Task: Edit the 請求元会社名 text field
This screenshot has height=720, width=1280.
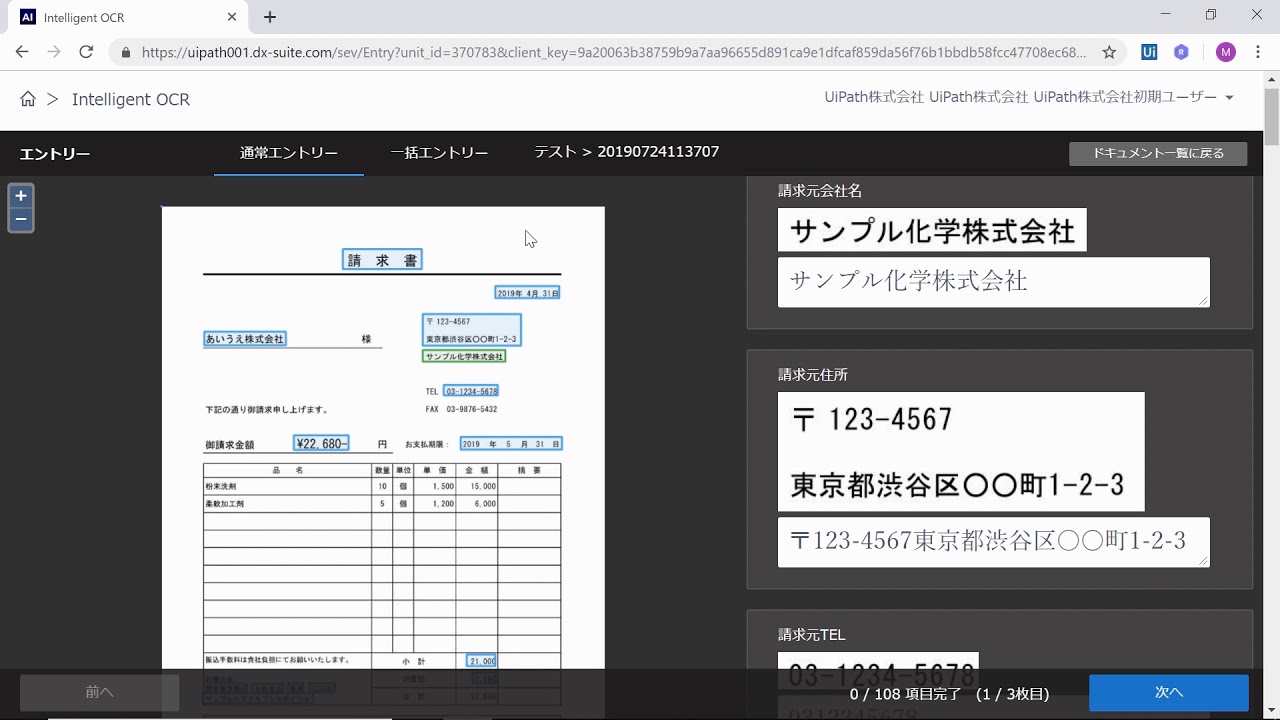Action: coord(993,282)
